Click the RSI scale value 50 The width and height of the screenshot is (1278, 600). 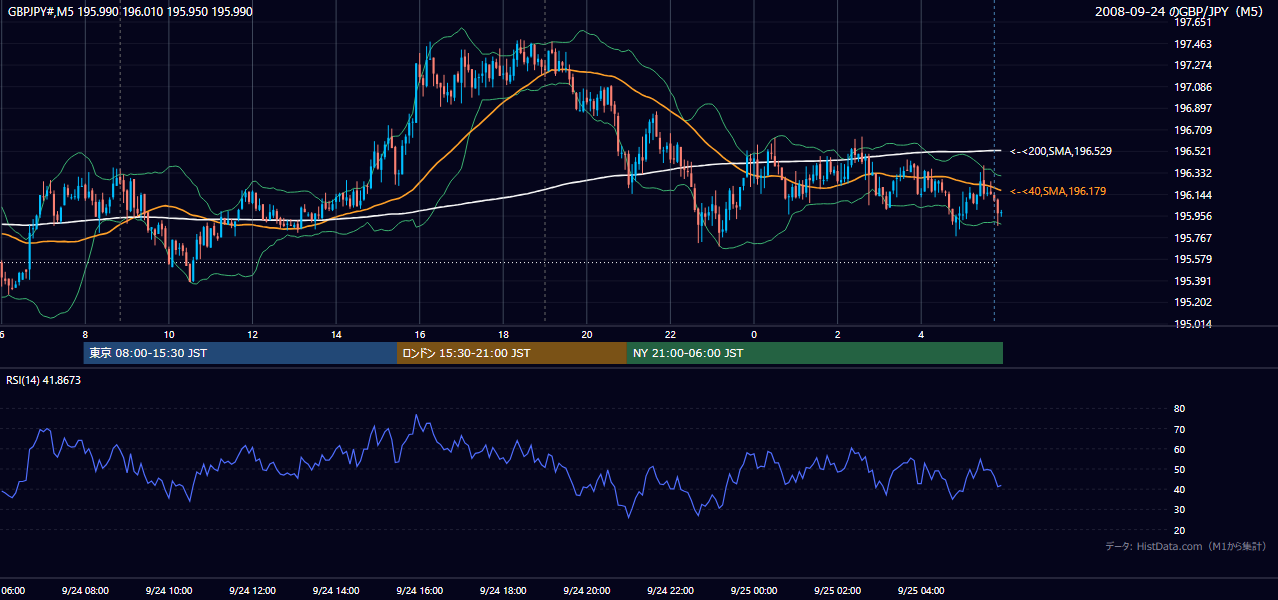(1179, 469)
